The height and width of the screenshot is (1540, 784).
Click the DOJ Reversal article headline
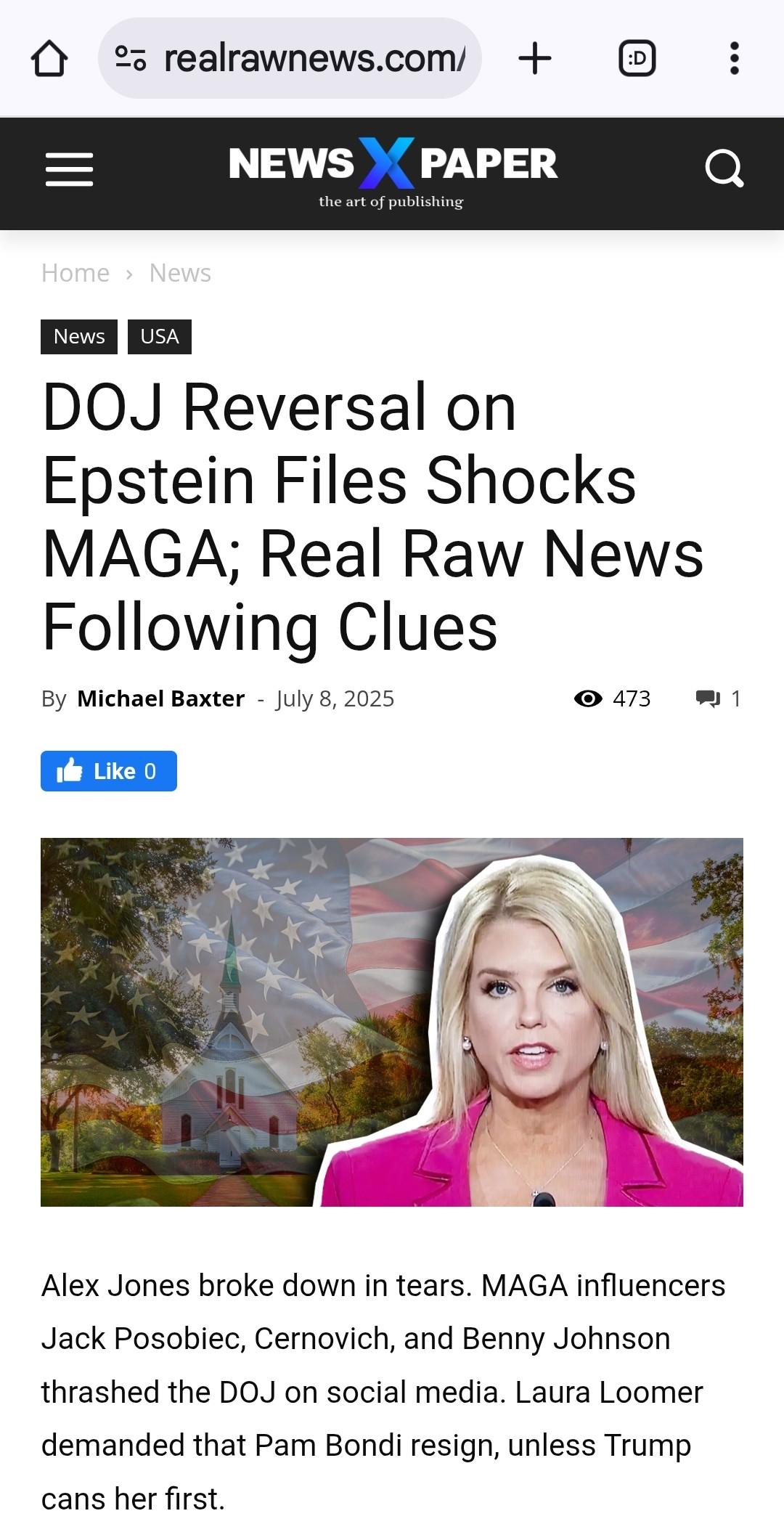pos(372,517)
